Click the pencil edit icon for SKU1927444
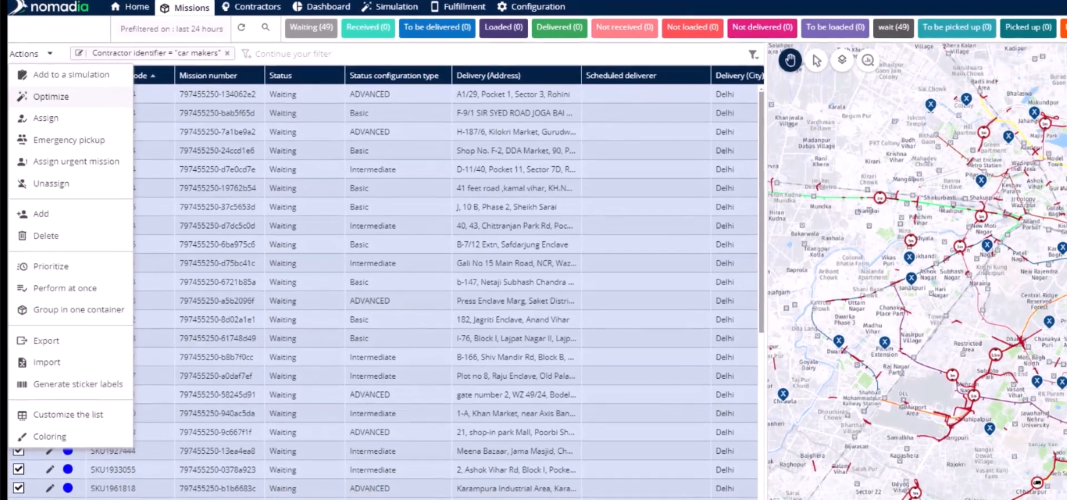The image size is (1067, 500). 50,451
